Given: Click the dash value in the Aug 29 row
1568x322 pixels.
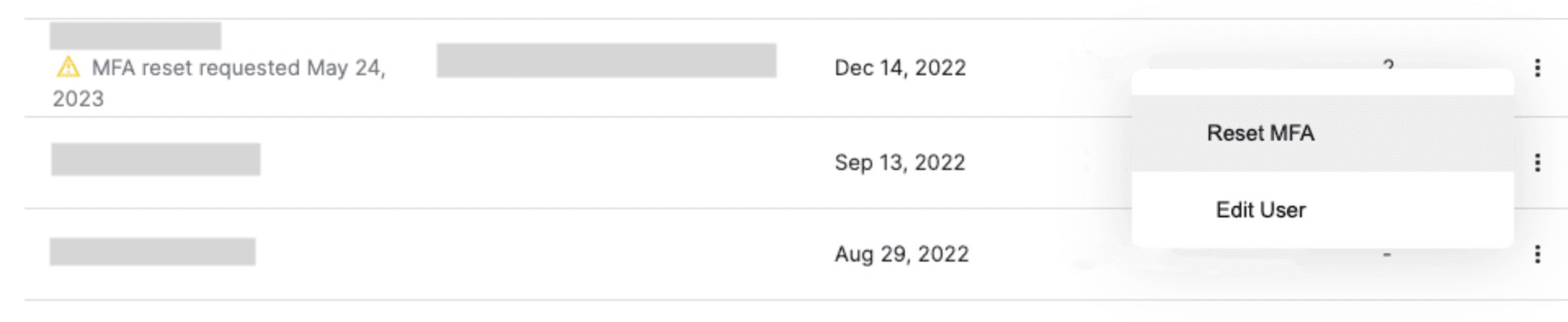Looking at the screenshot, I should pos(1387,255).
